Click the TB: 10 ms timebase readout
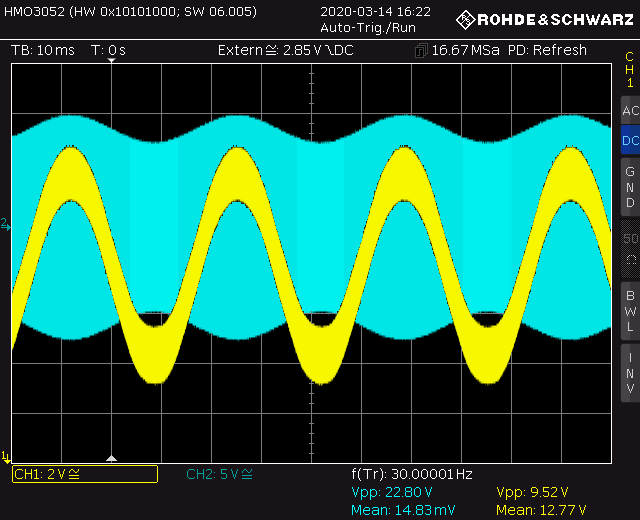The width and height of the screenshot is (640, 520). [x=43, y=50]
